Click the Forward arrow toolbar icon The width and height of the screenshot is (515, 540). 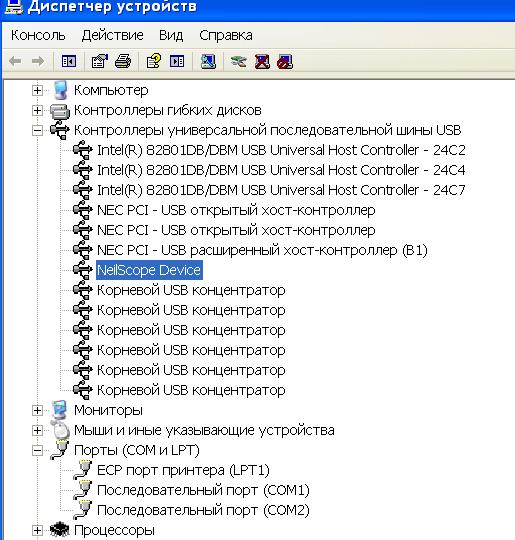pos(38,62)
